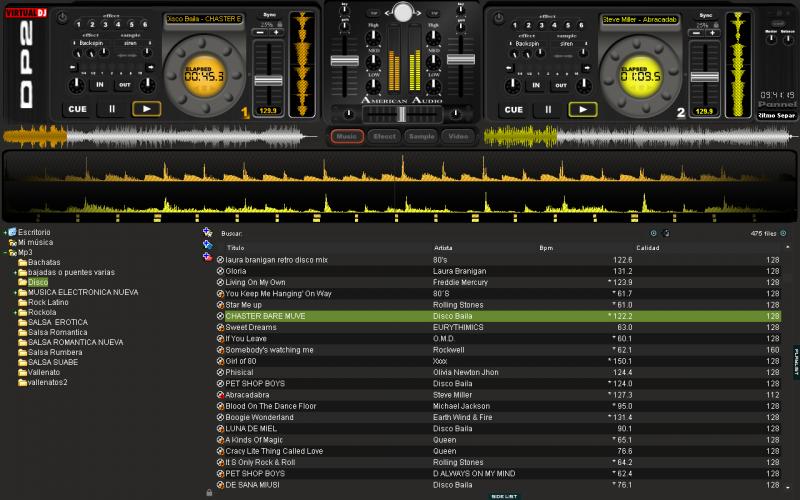Expand MUSICA ELECTRONICA NUEVA folder
The width and height of the screenshot is (800, 500).
coord(15,292)
